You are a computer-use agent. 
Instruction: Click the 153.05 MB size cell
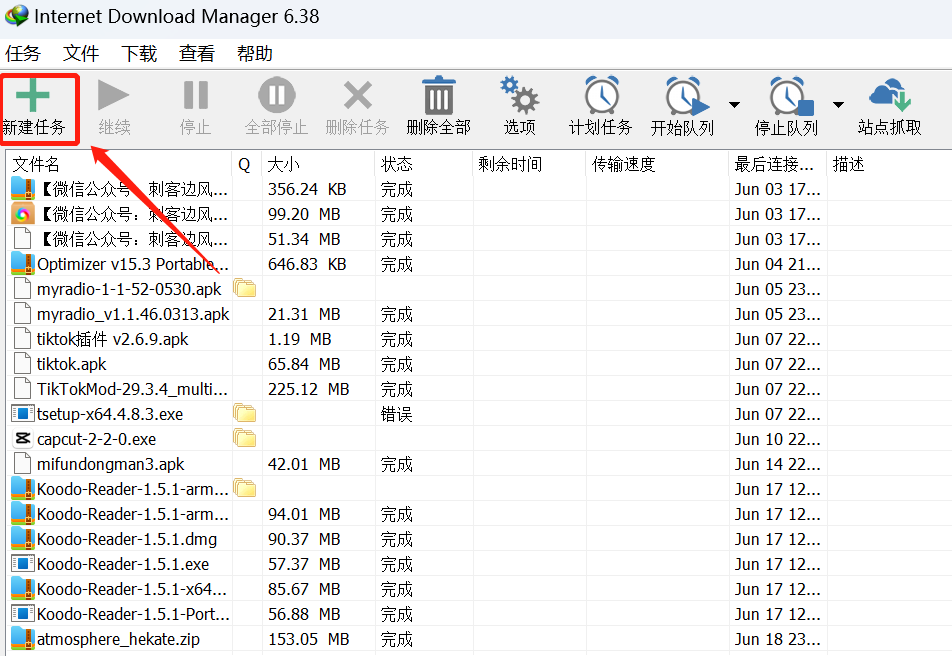coord(308,639)
